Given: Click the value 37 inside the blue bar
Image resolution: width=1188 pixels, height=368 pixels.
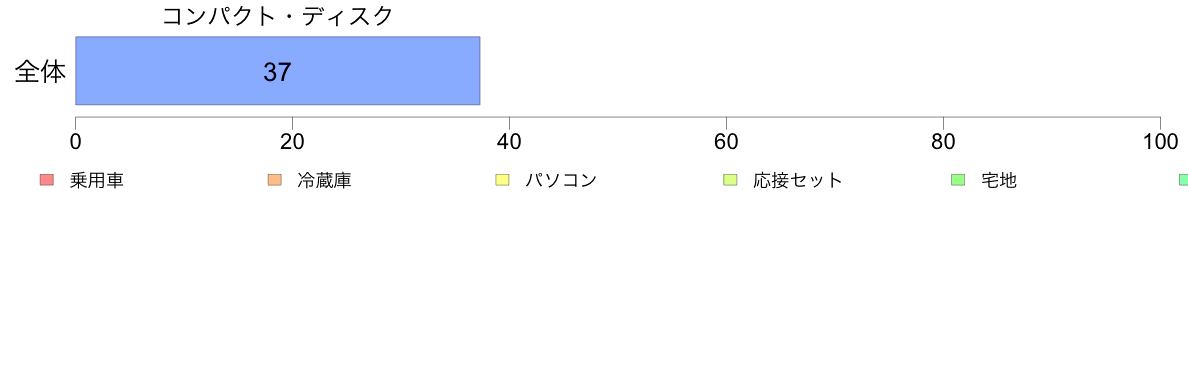Looking at the screenshot, I should [277, 72].
